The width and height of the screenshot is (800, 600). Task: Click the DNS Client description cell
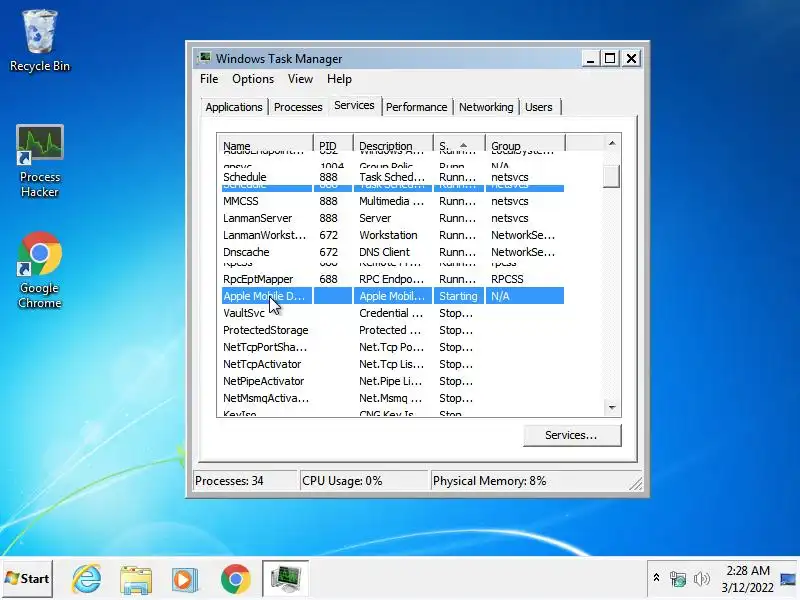pos(384,252)
